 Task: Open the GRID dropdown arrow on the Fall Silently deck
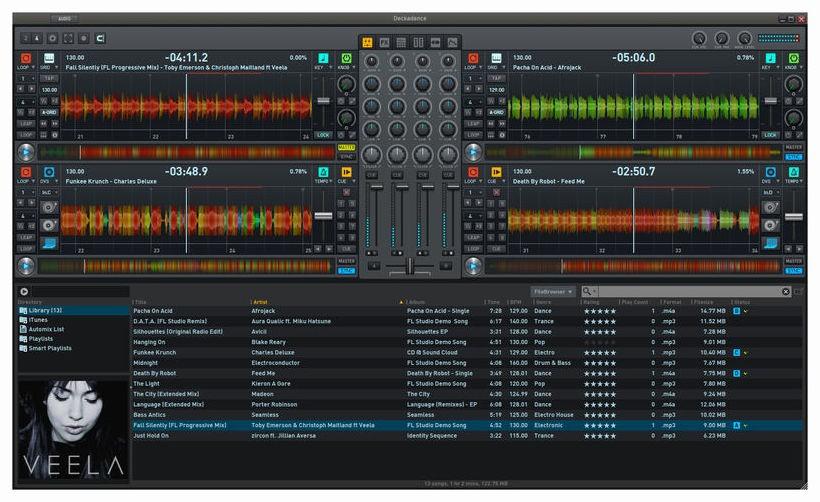coord(56,67)
